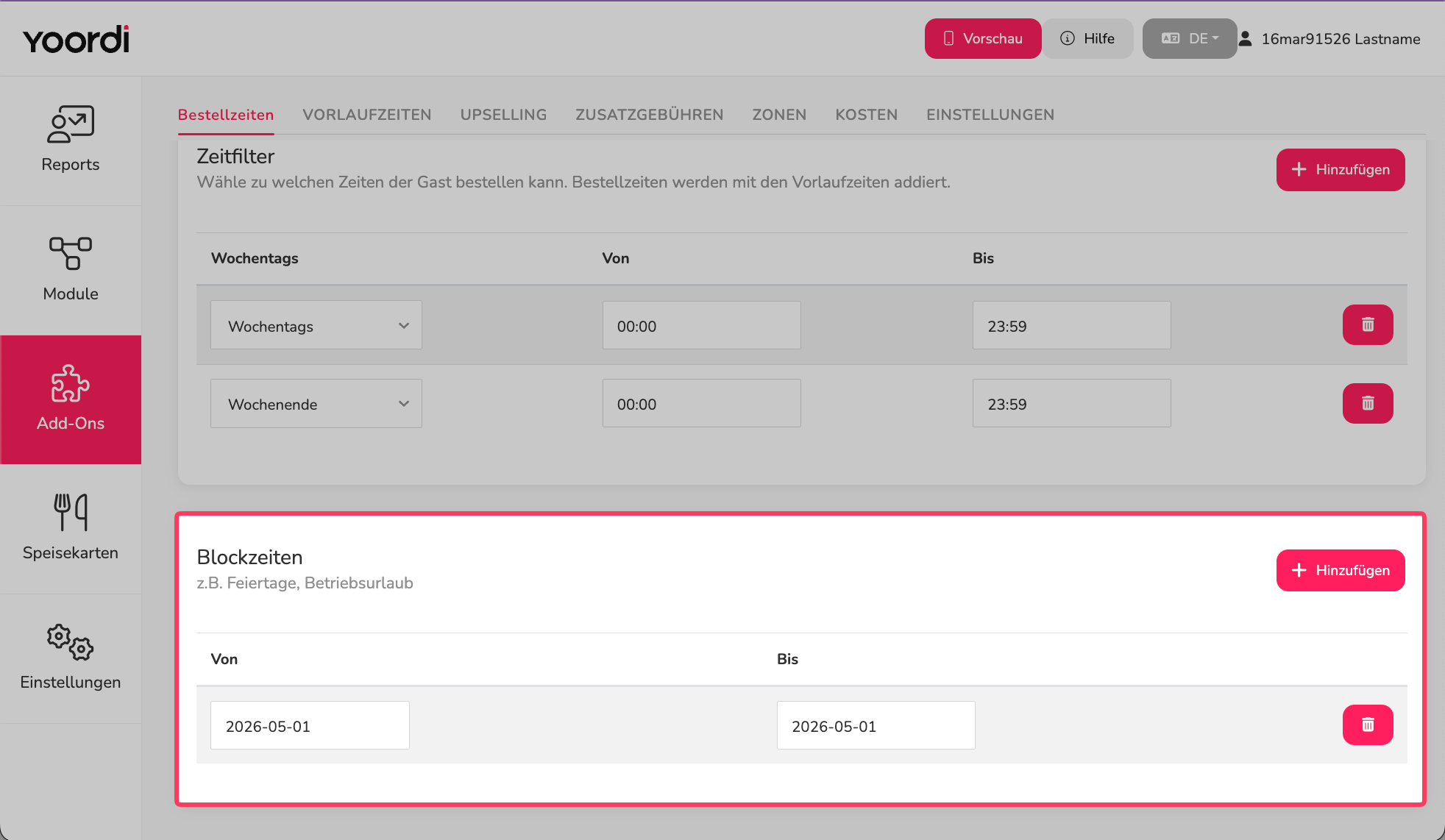Image resolution: width=1445 pixels, height=840 pixels.
Task: Click the Vorschau button
Action: (983, 38)
